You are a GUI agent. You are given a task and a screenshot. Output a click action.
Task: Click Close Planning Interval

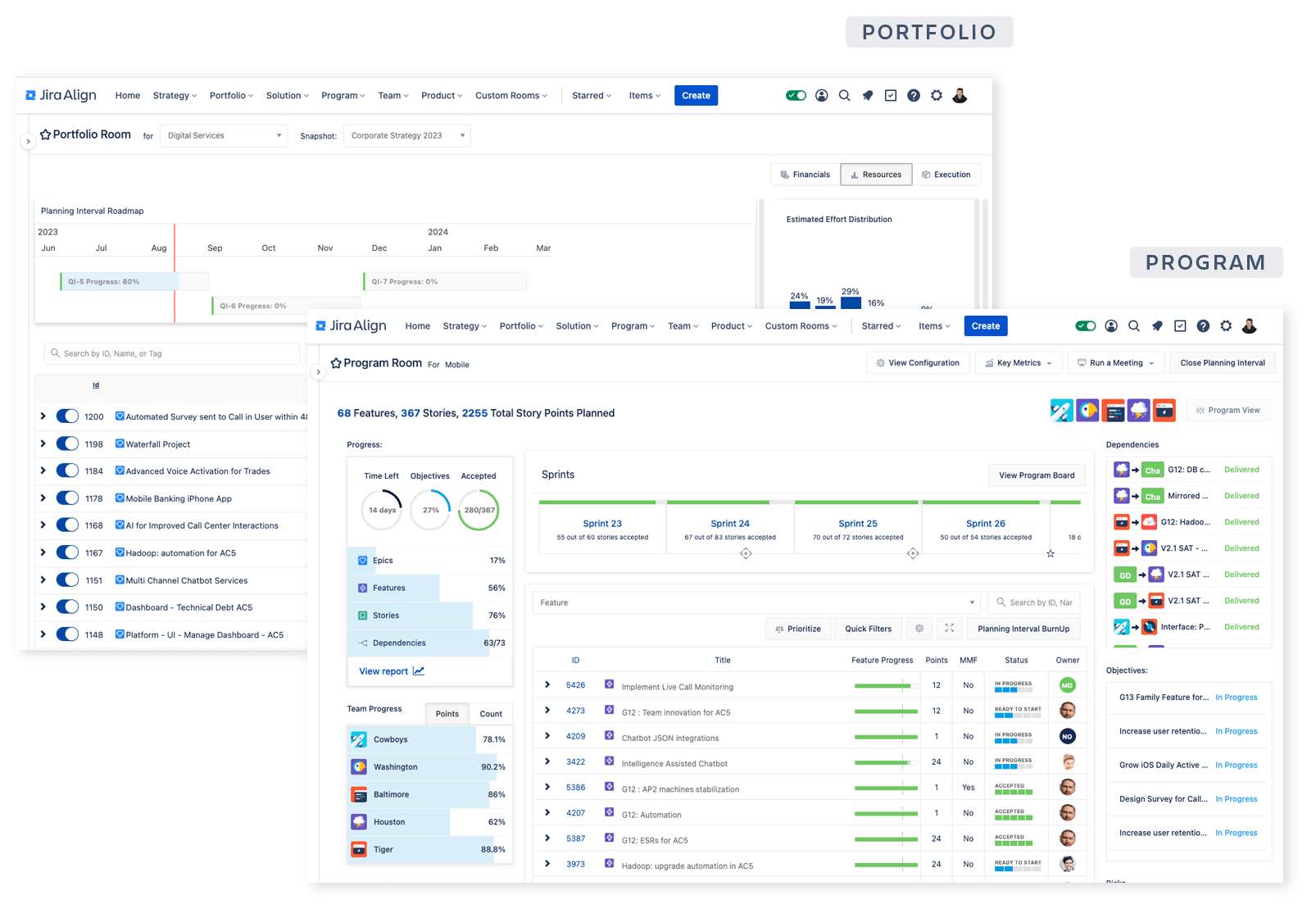(x=1222, y=362)
